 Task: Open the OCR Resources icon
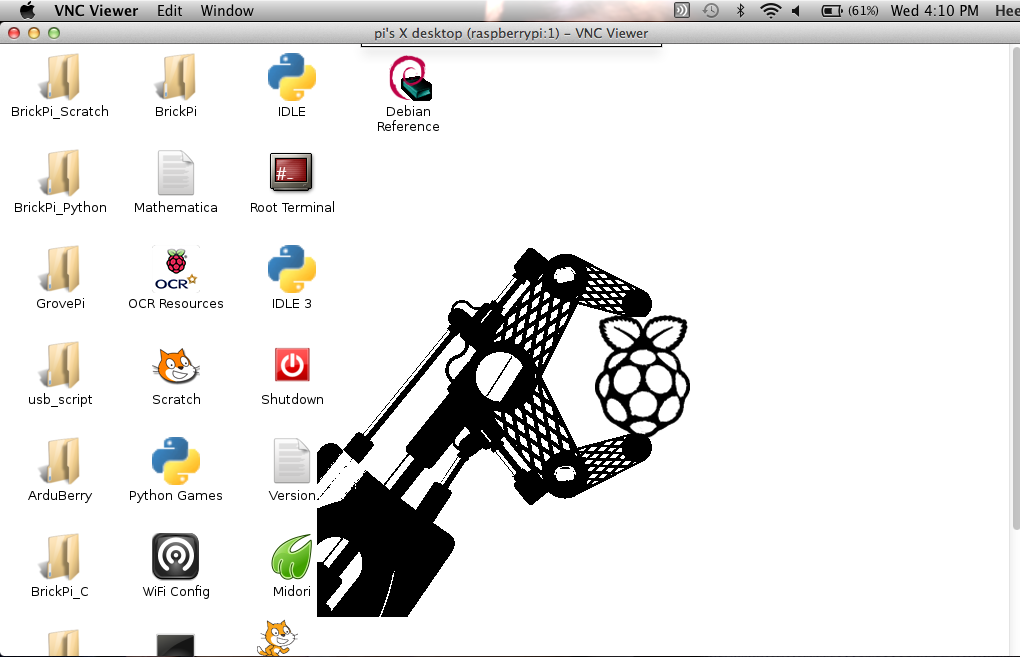point(176,269)
